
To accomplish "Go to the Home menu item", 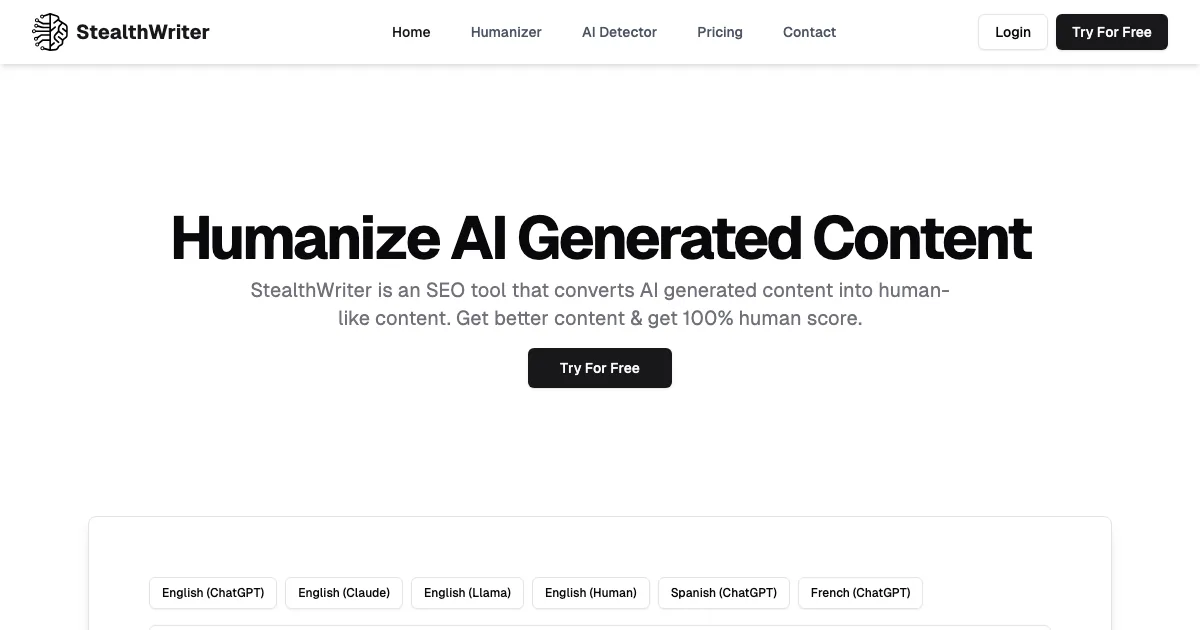I will click(x=411, y=32).
